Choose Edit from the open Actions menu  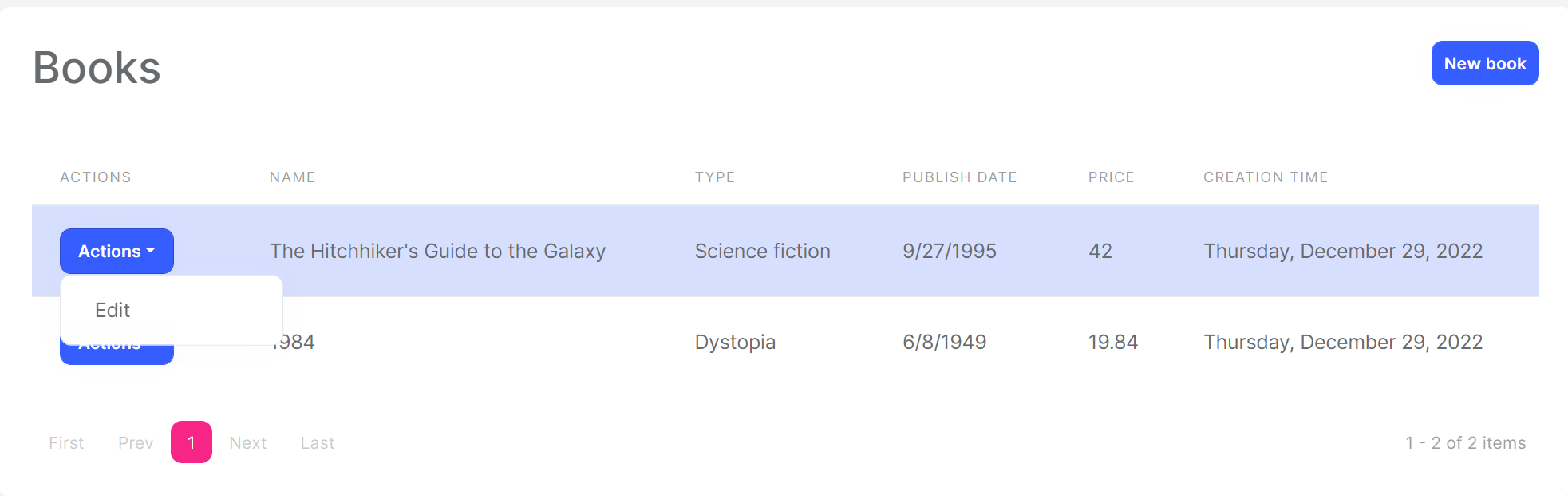(x=113, y=310)
